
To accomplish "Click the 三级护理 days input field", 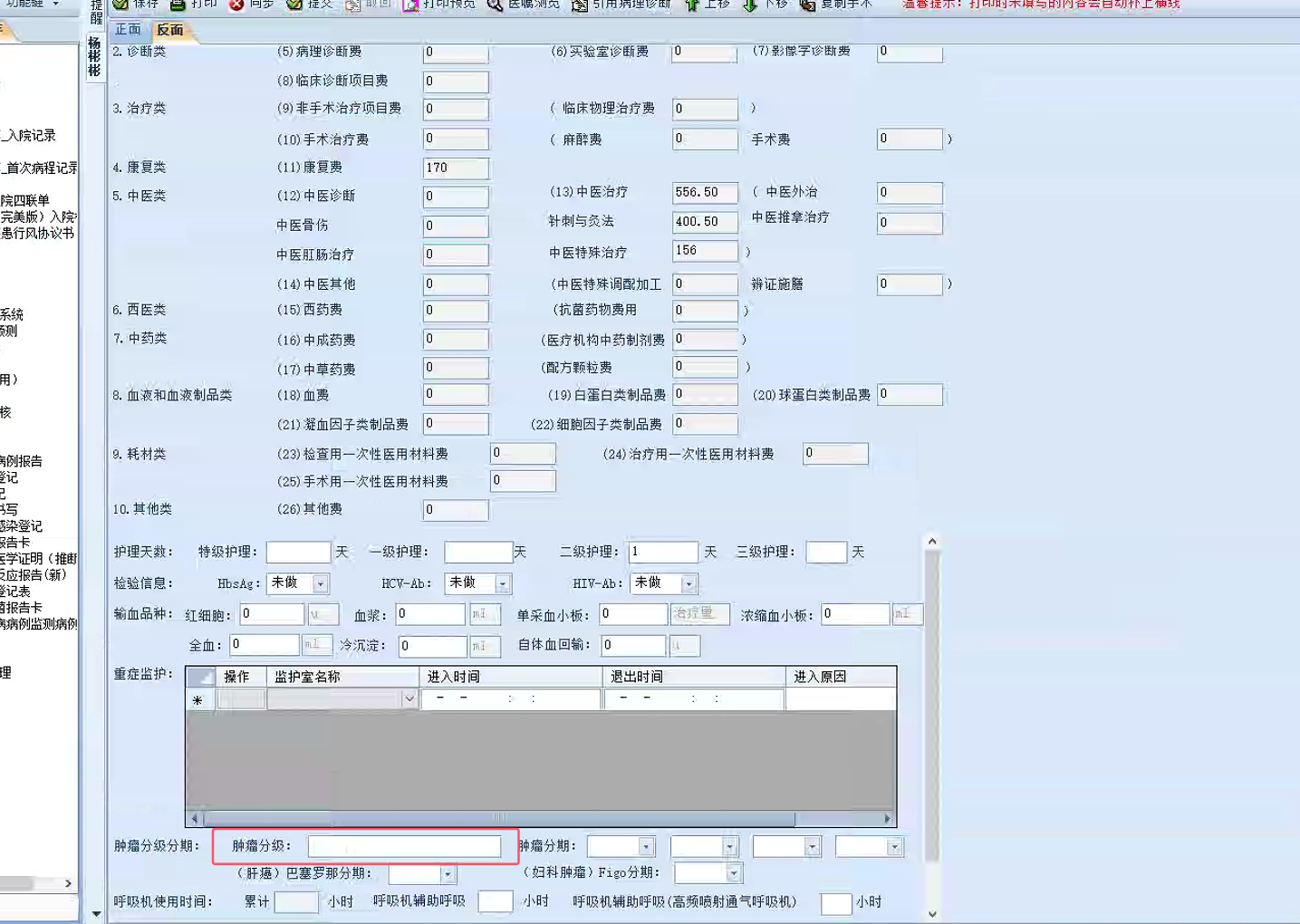I will pyautogui.click(x=826, y=552).
